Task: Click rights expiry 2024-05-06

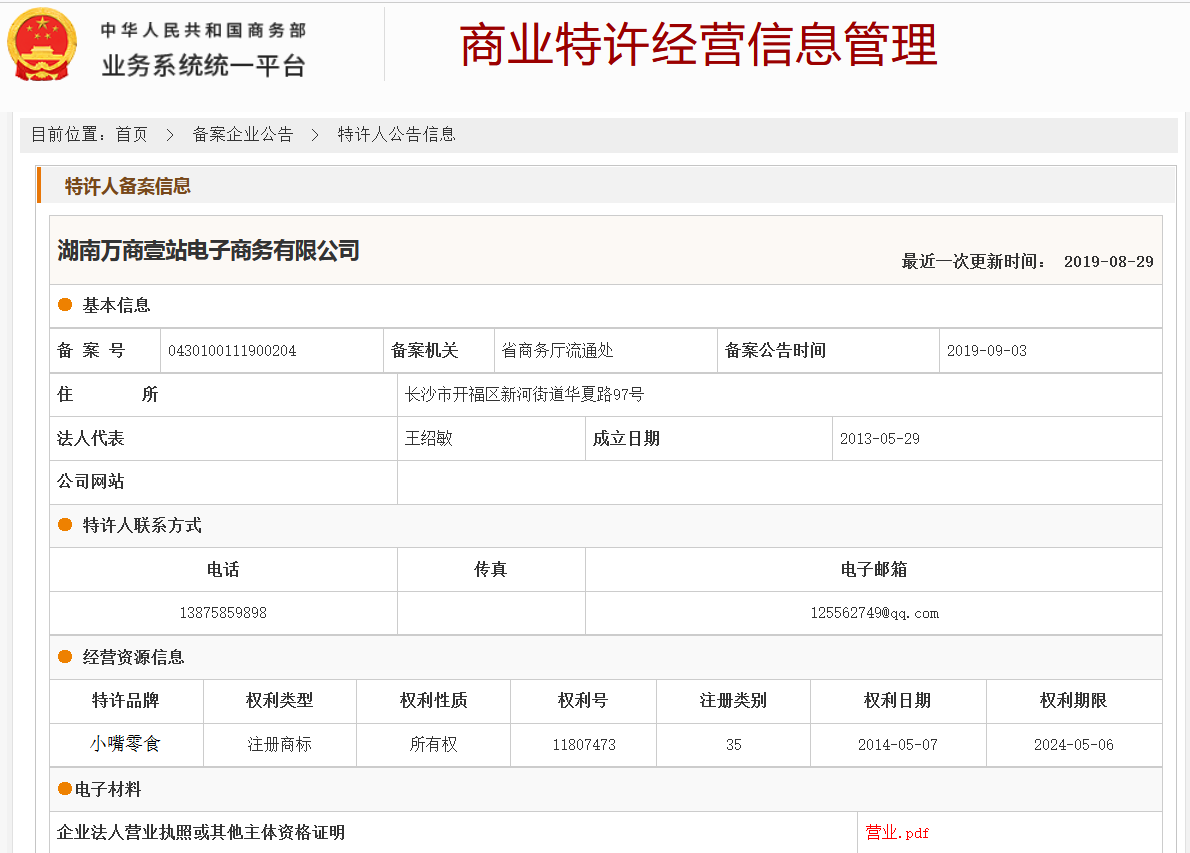Action: pos(1074,745)
